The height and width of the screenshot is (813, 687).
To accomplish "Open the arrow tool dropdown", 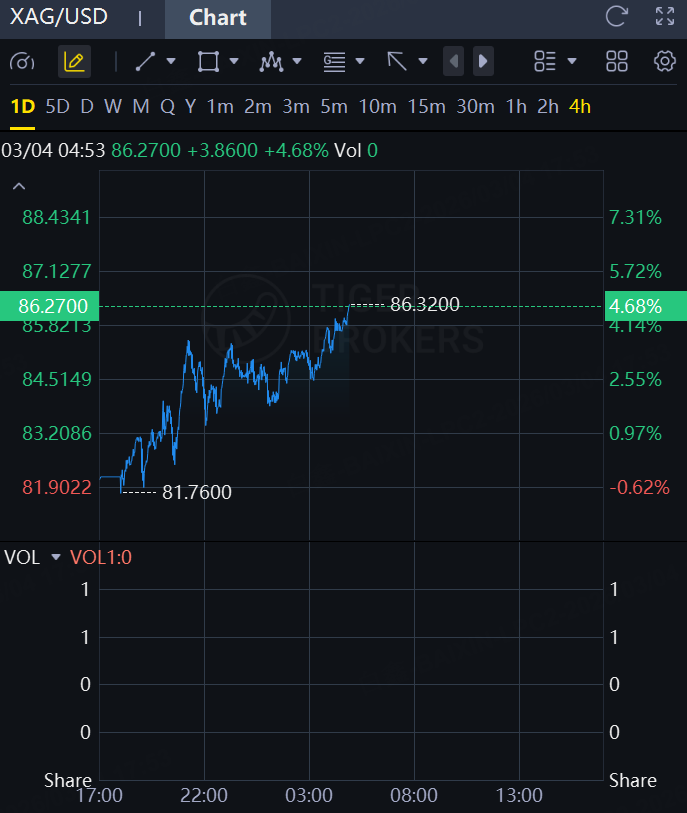I will [423, 62].
